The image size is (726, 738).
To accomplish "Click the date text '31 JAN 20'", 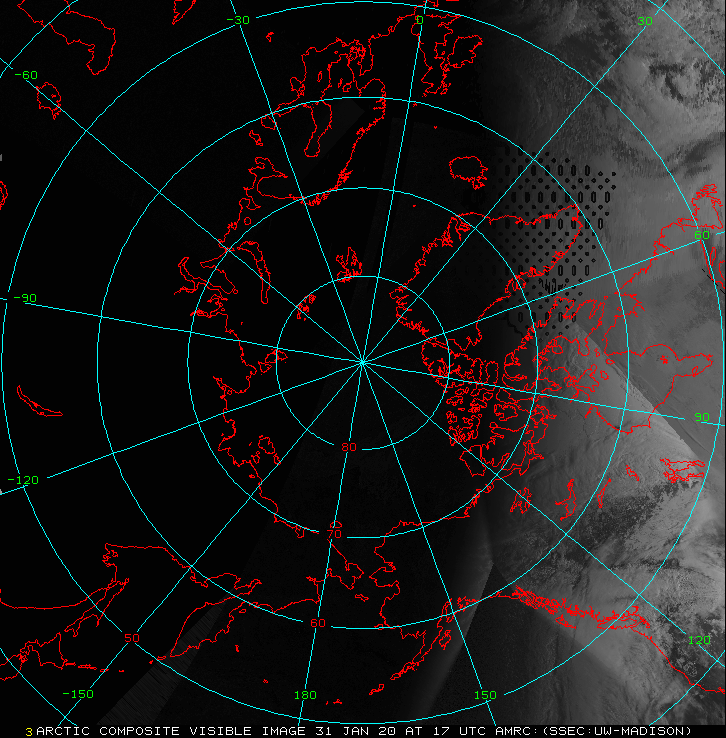I will point(357,731).
